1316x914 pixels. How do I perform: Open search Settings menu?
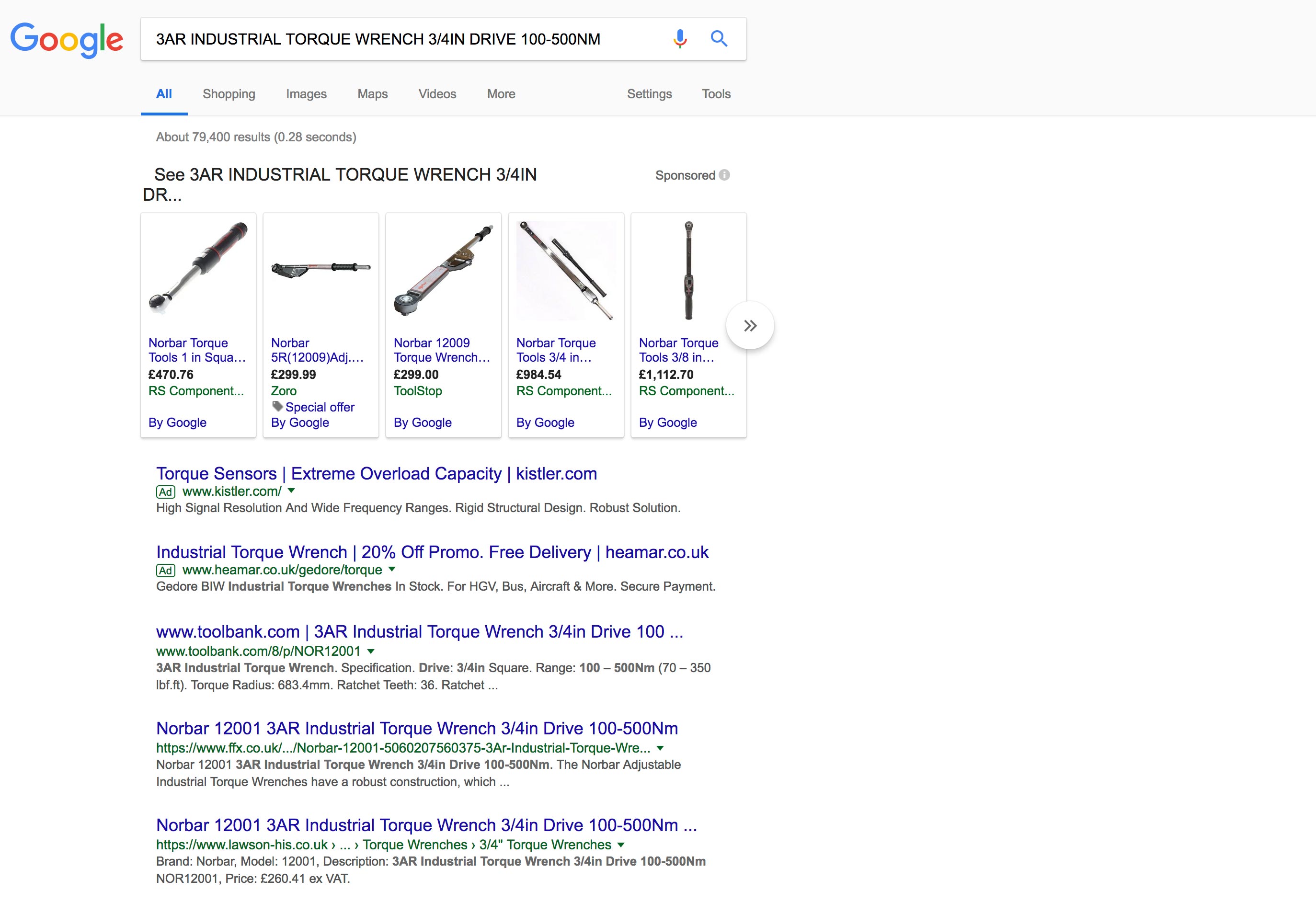coord(650,94)
